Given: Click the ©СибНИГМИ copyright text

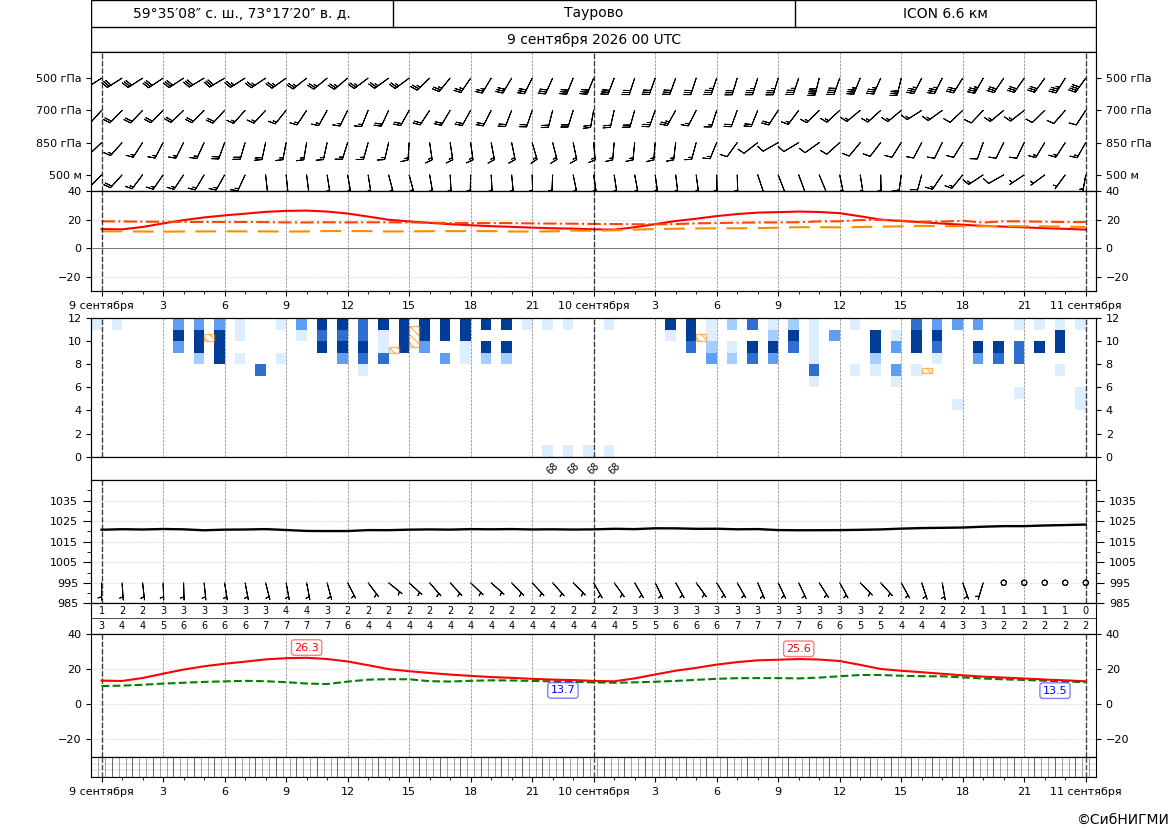Looking at the screenshot, I should tap(1123, 819).
